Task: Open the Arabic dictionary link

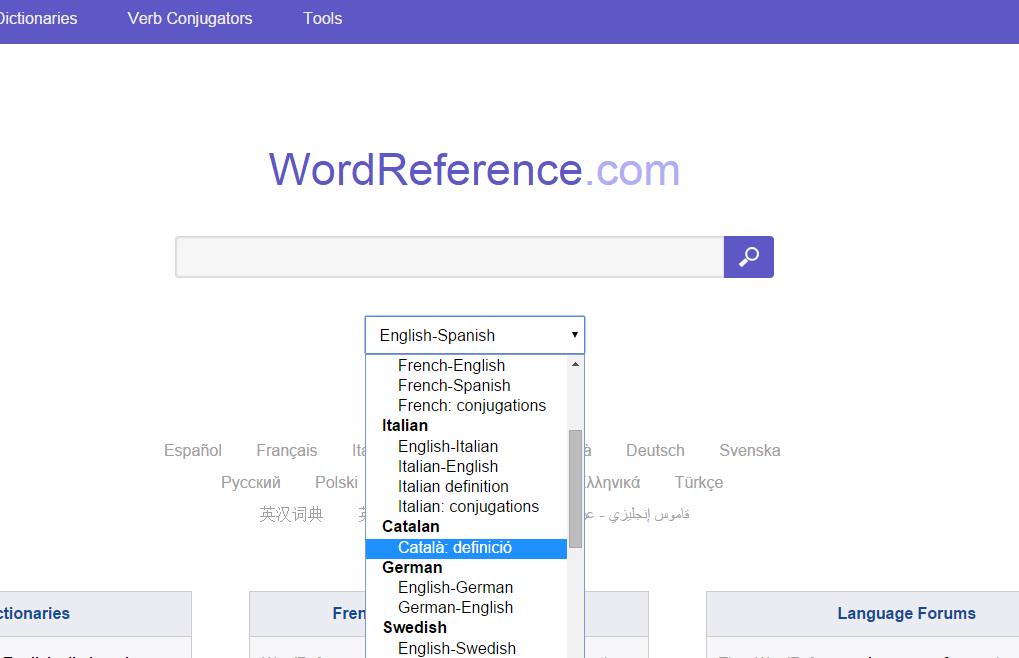Action: pos(637,514)
